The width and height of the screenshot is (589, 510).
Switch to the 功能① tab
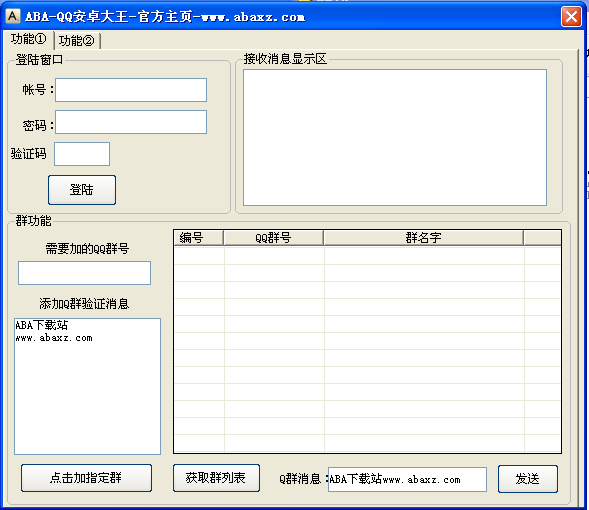point(29,39)
